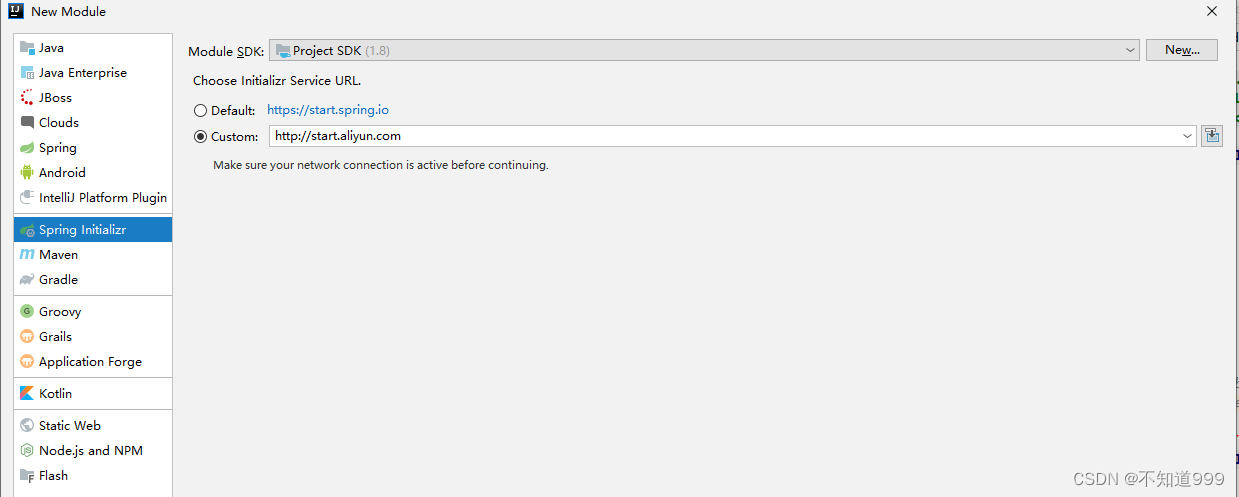The height and width of the screenshot is (497, 1239).
Task: Choose Java Enterprise module type
Action: pos(93,73)
